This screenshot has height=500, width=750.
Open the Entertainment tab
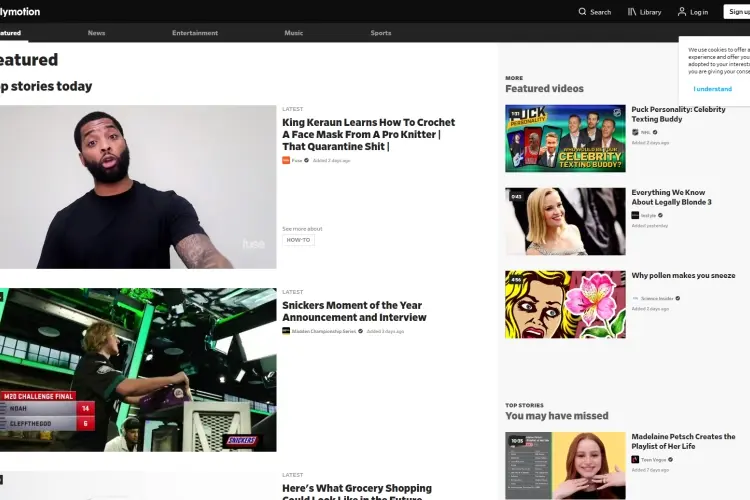click(195, 33)
